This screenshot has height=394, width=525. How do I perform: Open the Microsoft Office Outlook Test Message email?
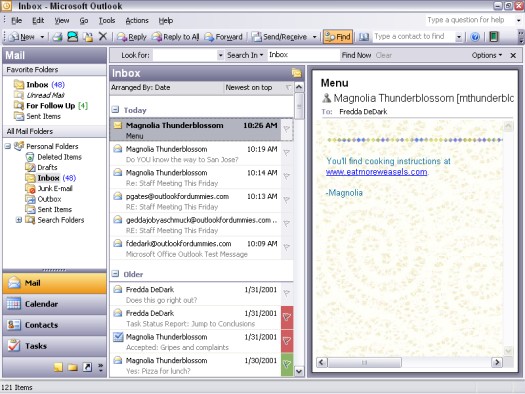click(x=196, y=248)
